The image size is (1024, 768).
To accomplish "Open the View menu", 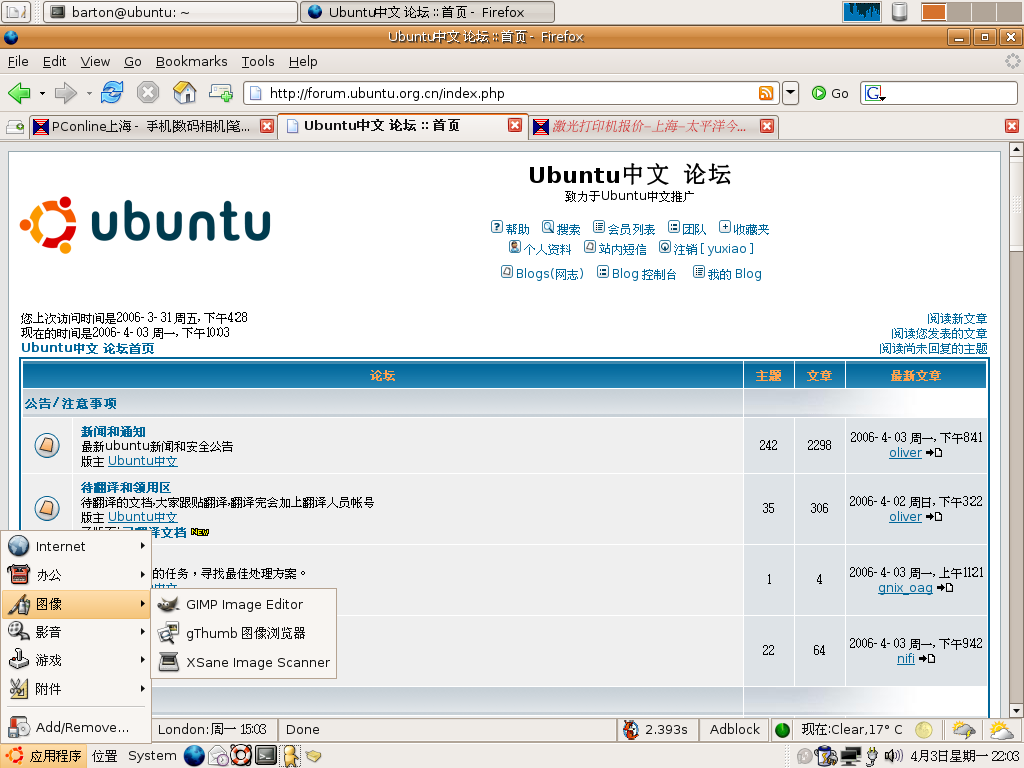I will pyautogui.click(x=95, y=61).
